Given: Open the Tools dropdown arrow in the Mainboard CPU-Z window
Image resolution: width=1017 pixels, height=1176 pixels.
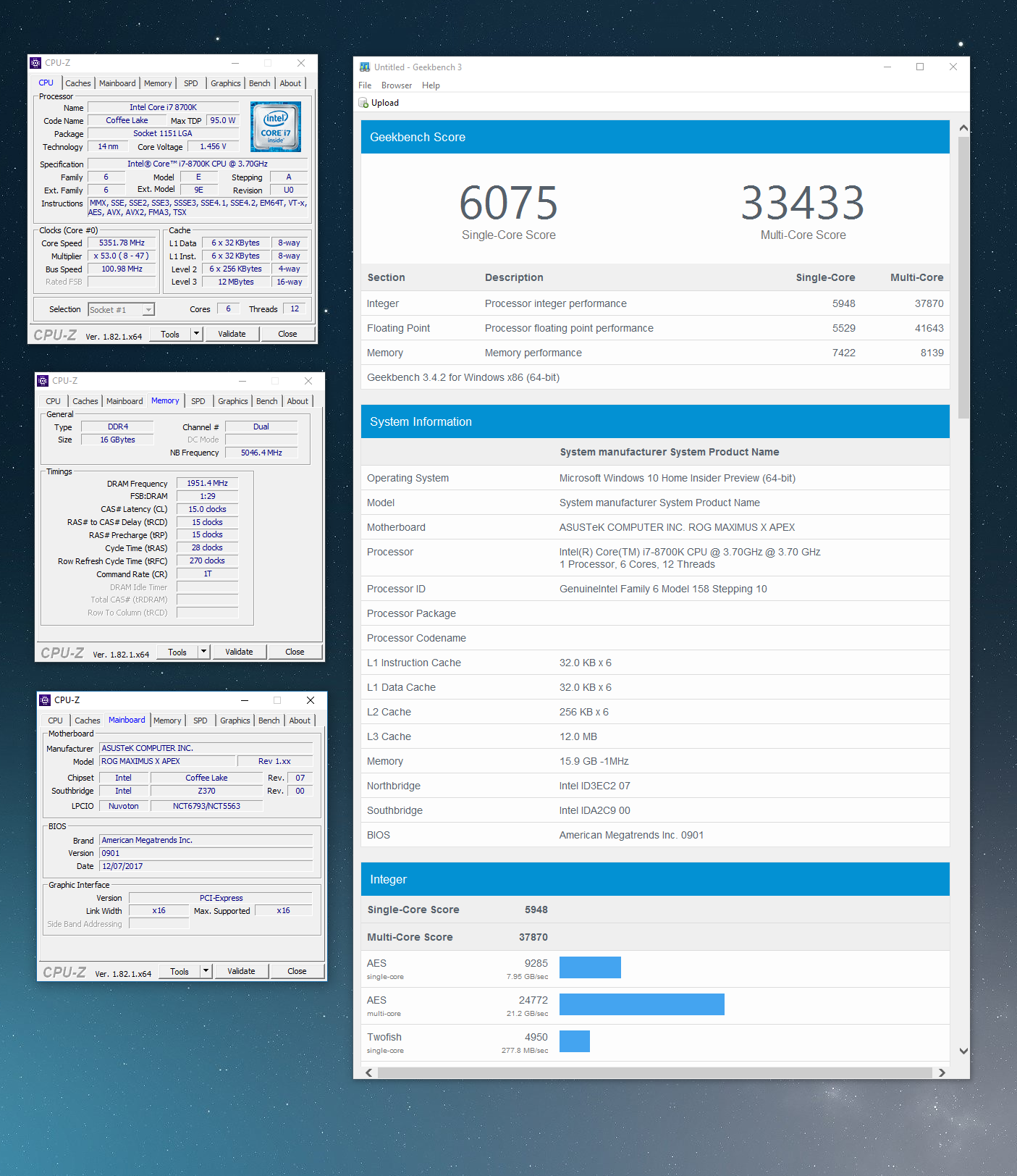Looking at the screenshot, I should (206, 971).
